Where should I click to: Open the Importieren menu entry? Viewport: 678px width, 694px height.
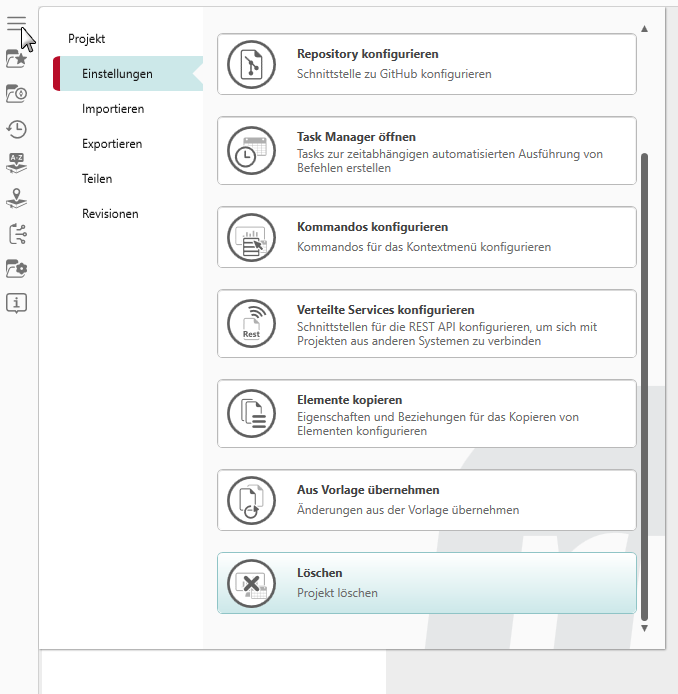coord(113,109)
